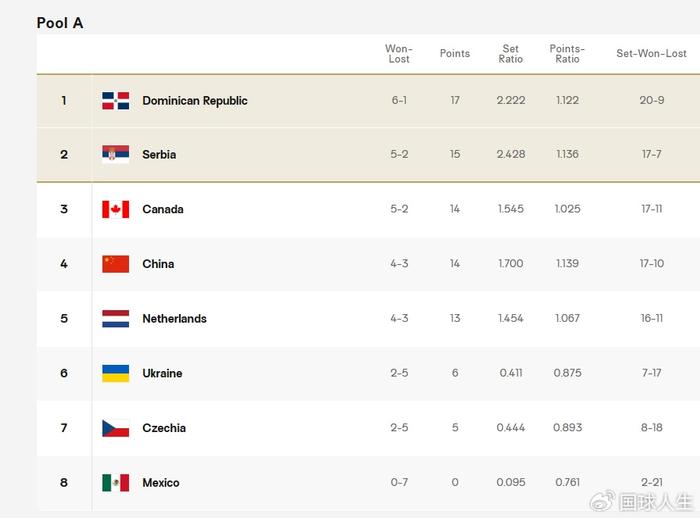
Task: Select the Canada team name
Action: pyautogui.click(x=163, y=209)
